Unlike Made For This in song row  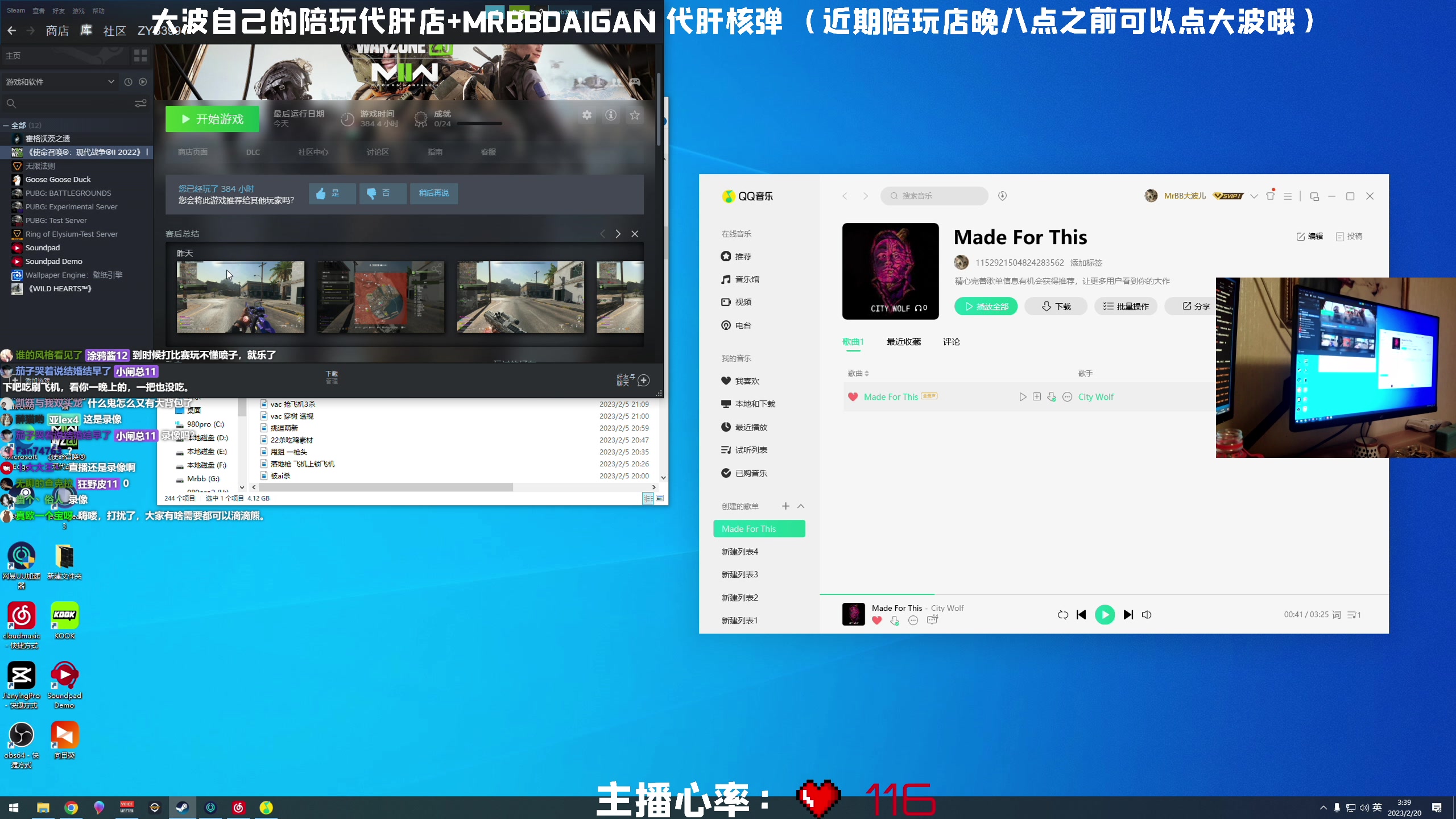[x=853, y=397]
